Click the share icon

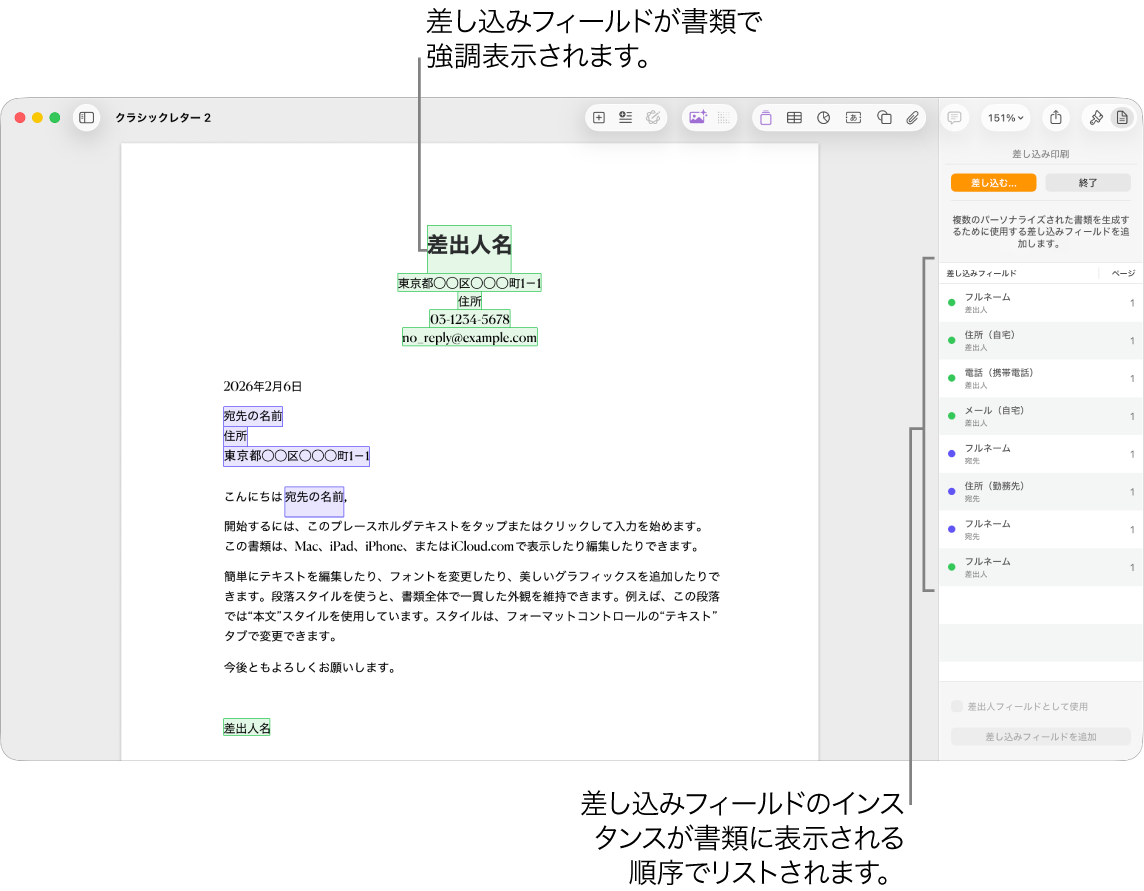tap(1056, 117)
